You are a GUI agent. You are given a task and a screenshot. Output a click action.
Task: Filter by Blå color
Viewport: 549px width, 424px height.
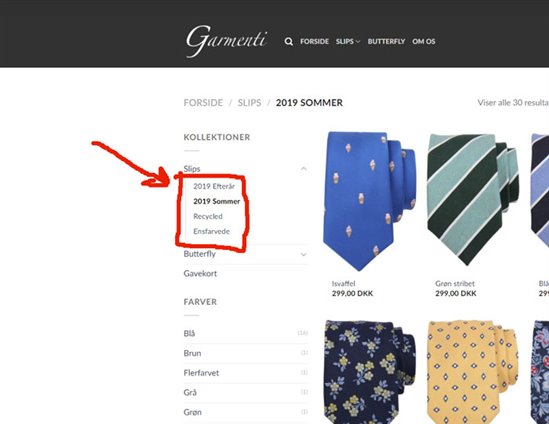click(x=189, y=333)
